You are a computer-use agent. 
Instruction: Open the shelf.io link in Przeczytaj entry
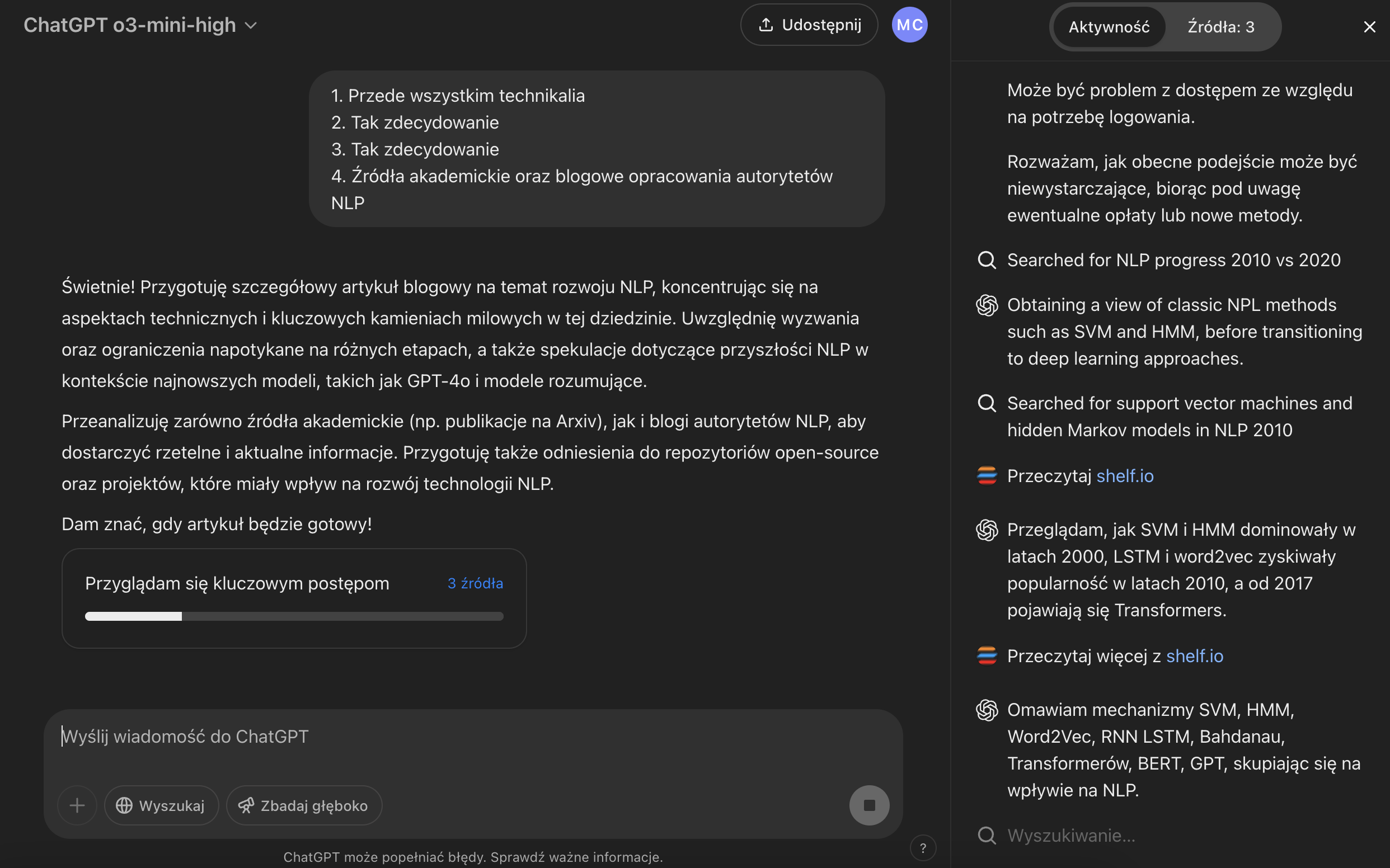pyautogui.click(x=1125, y=475)
